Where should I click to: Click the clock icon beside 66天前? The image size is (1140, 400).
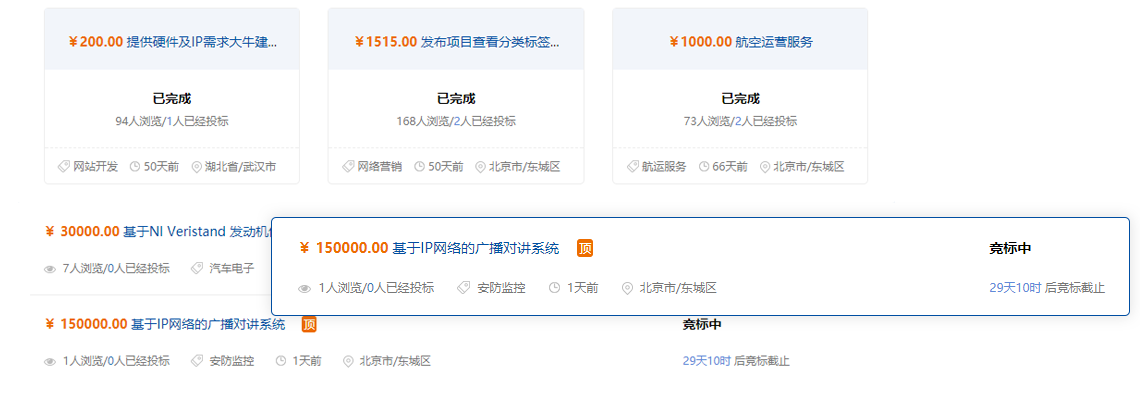(704, 166)
